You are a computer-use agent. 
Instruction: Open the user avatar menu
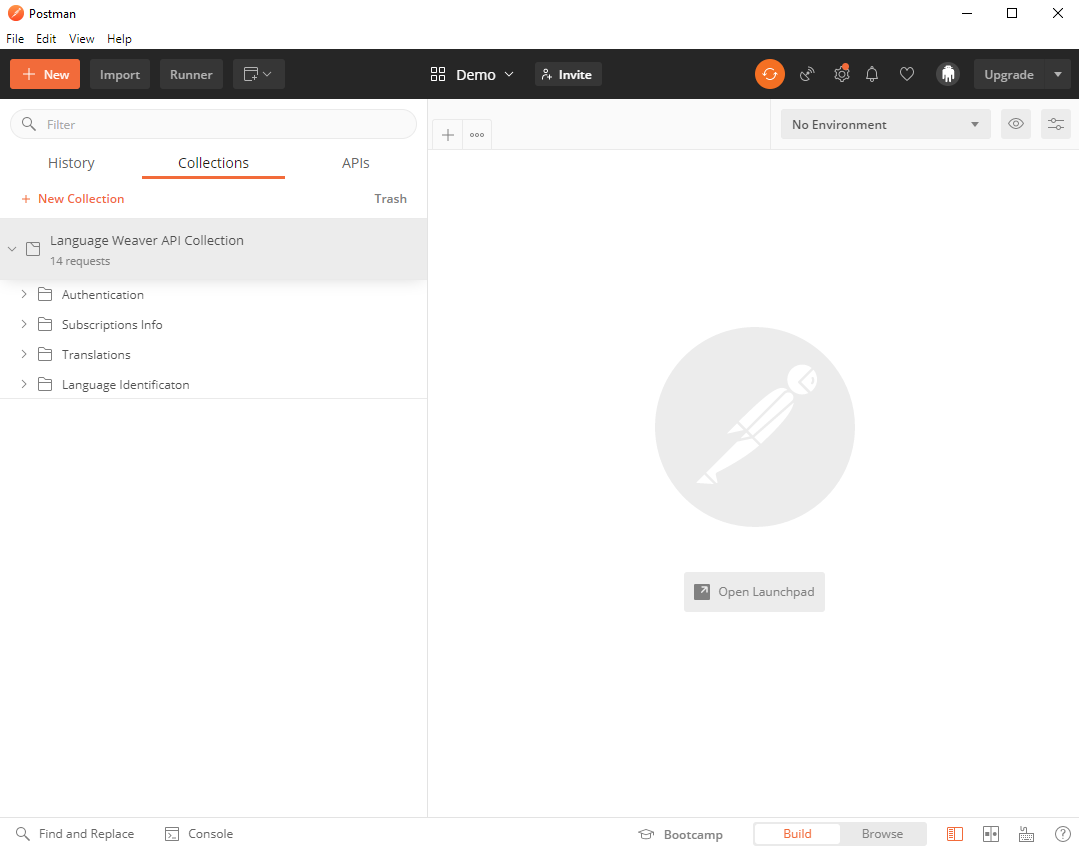click(948, 74)
